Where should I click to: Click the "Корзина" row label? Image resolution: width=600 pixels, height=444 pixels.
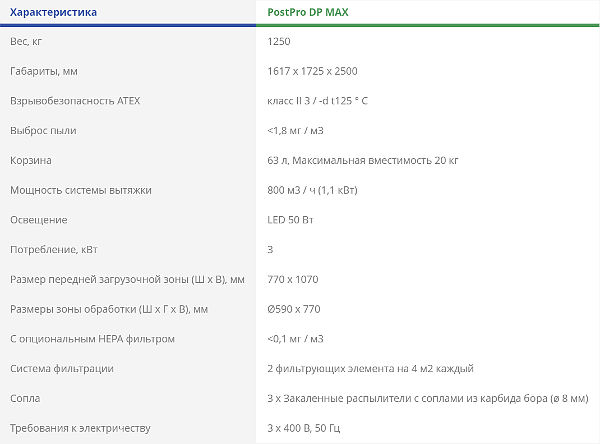(30, 160)
